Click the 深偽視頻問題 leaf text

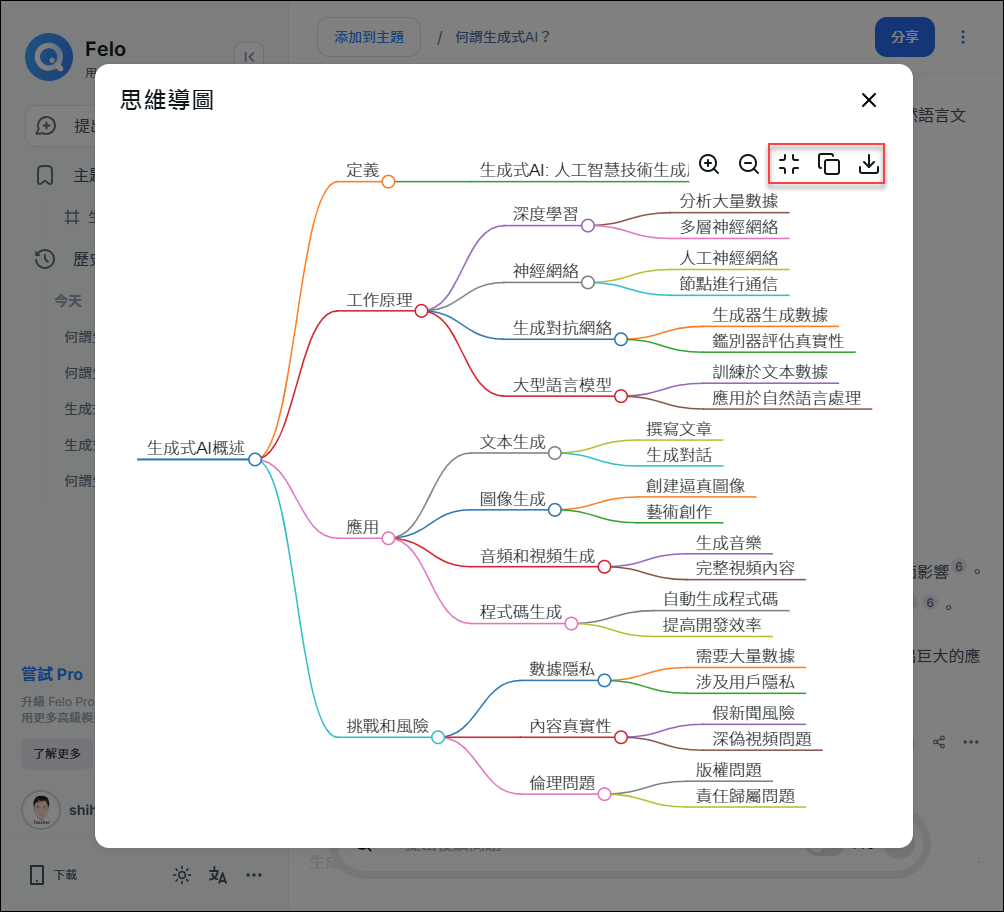(762, 738)
